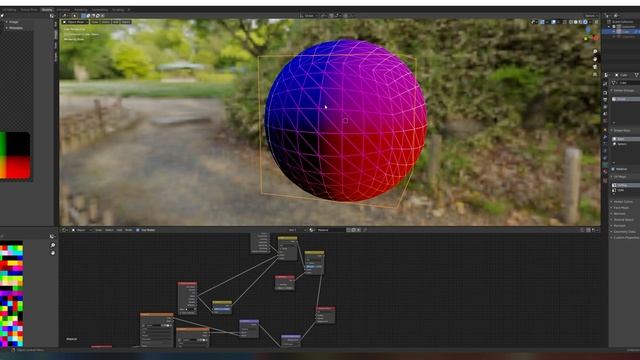Switch to the Scripting workspace tab
The width and height of the screenshot is (640, 360).
pyautogui.click(x=118, y=9)
